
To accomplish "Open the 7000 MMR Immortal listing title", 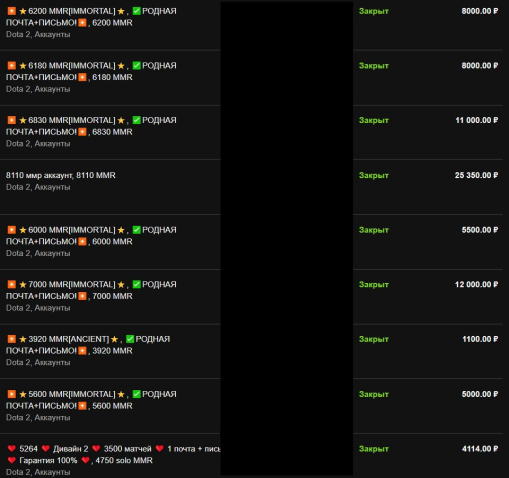I will [x=91, y=290].
